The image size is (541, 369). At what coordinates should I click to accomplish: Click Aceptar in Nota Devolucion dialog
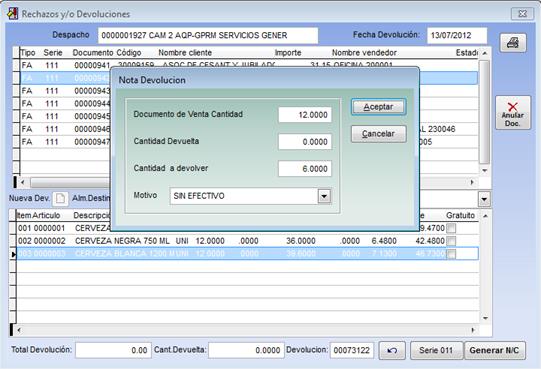[x=378, y=107]
